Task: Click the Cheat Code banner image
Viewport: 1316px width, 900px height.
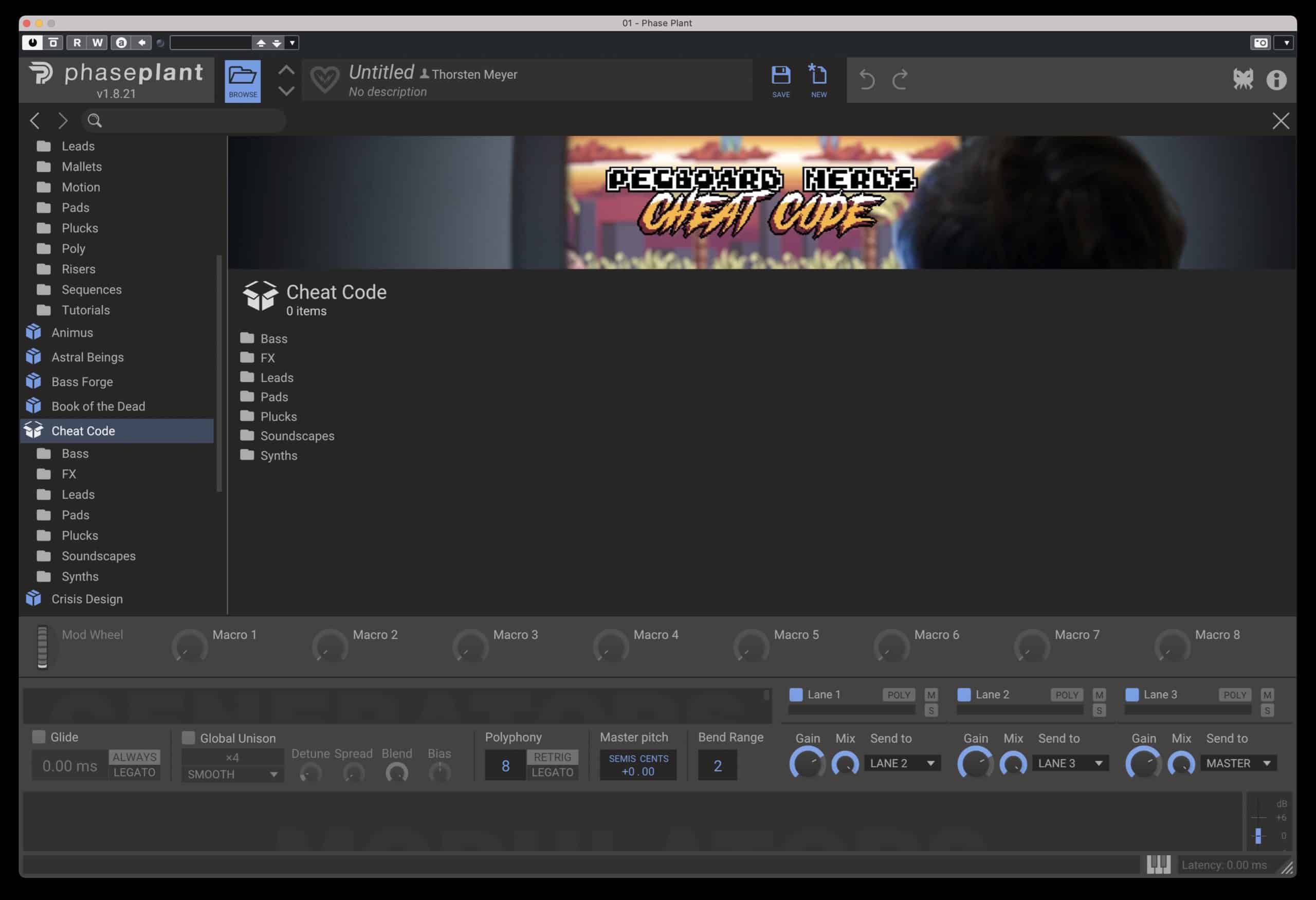Action: [x=762, y=202]
